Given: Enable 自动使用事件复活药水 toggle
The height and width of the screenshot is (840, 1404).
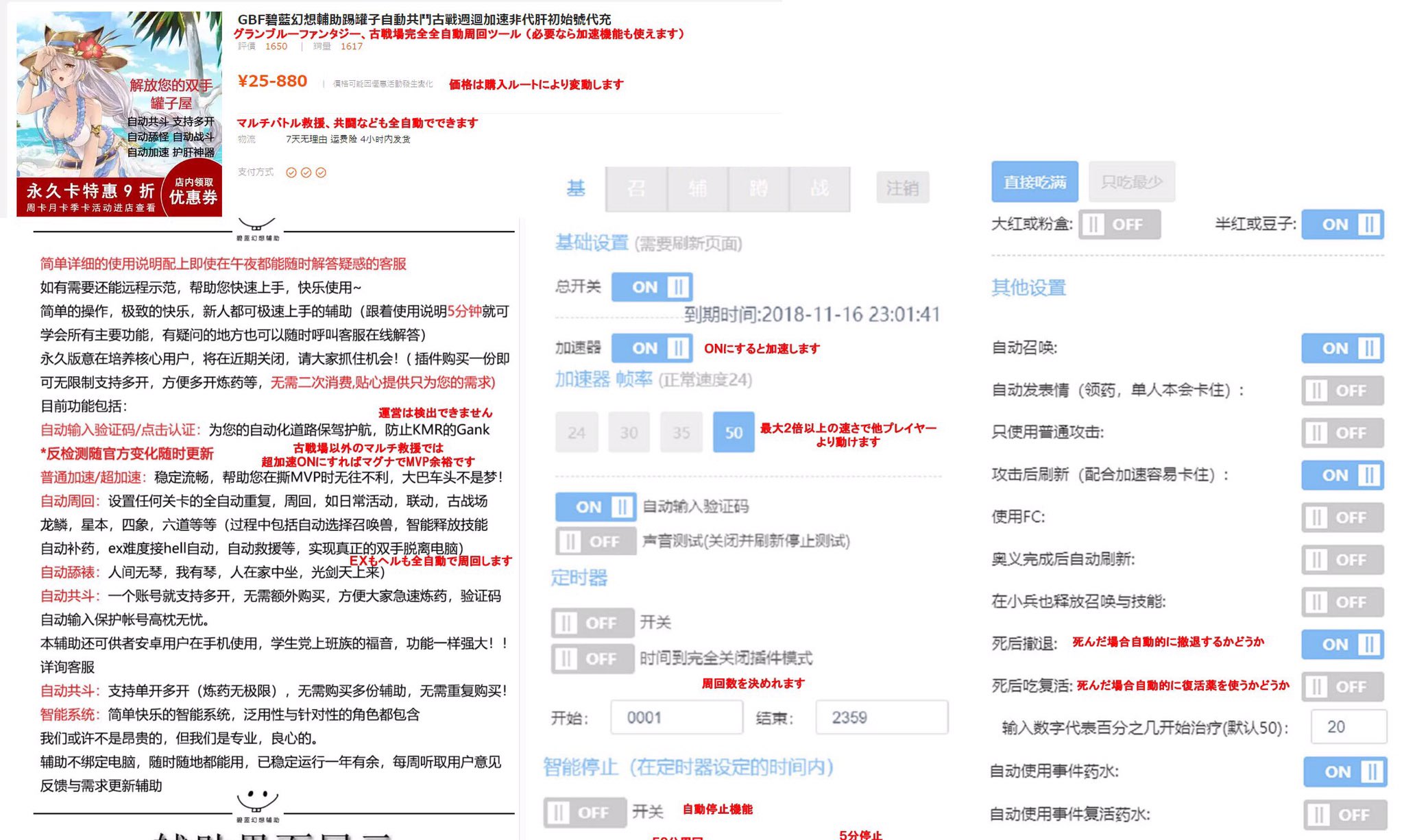Looking at the screenshot, I should [x=1344, y=815].
